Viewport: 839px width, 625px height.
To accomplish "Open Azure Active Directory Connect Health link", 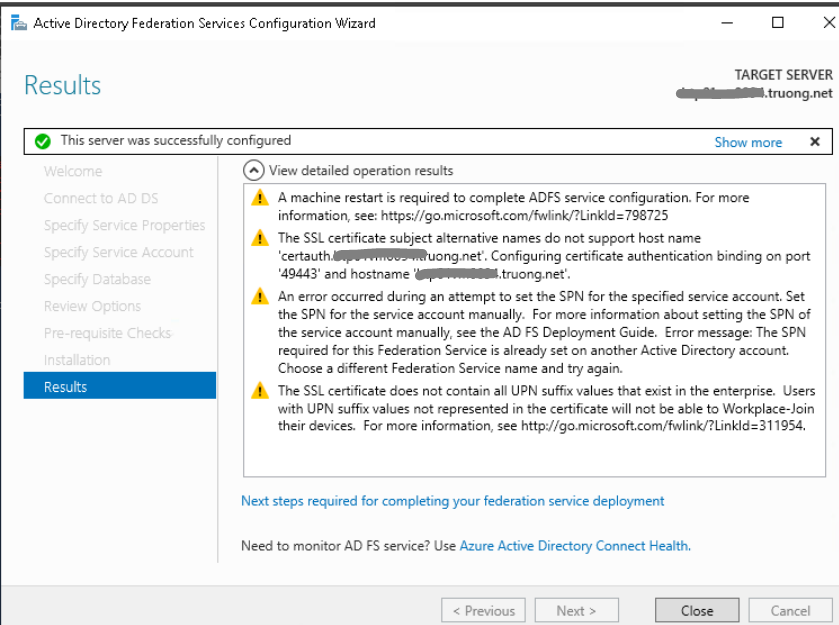I will click(574, 545).
